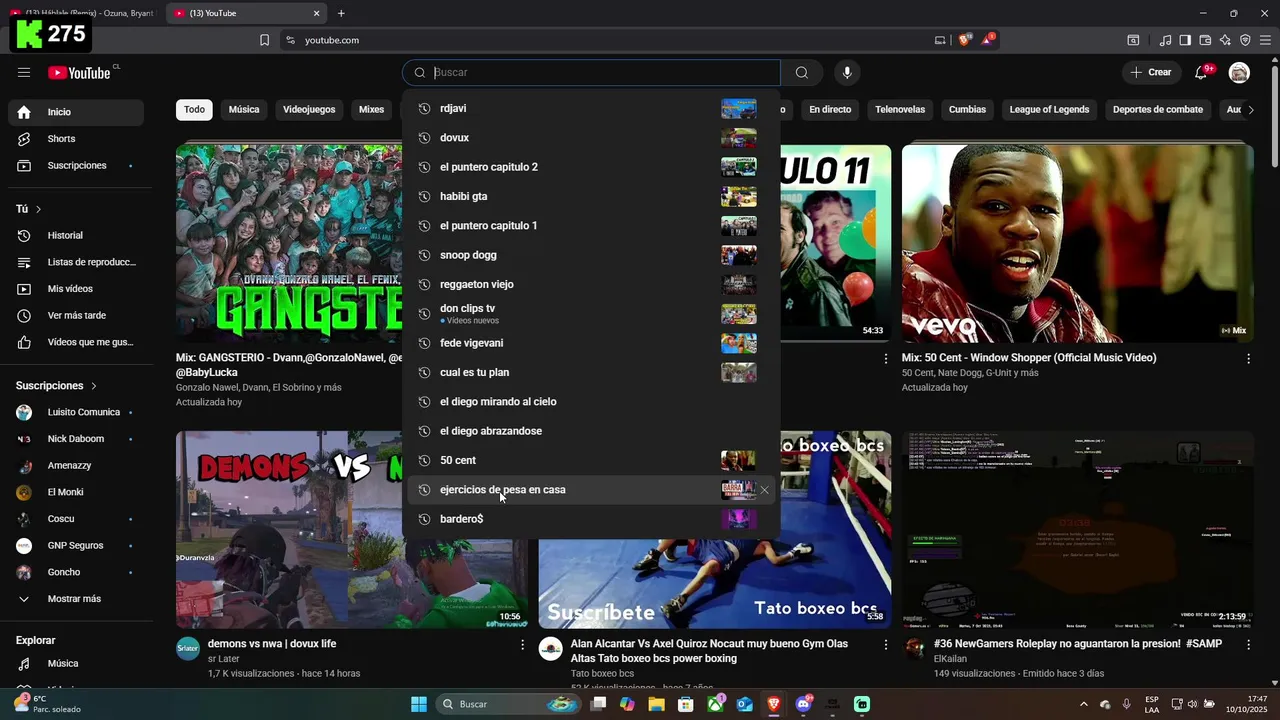Open Historial in the sidebar

click(x=76, y=235)
